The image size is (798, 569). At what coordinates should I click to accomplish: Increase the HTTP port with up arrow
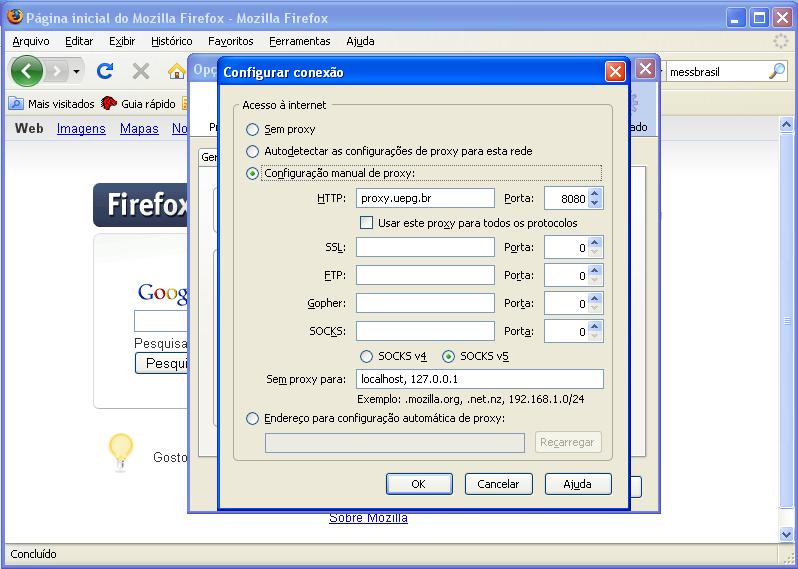pyautogui.click(x=595, y=193)
